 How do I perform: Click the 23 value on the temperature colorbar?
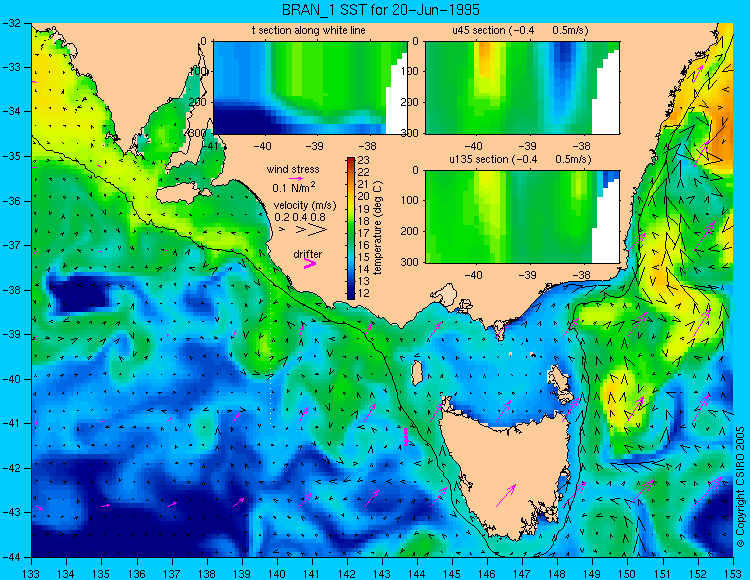coord(364,160)
